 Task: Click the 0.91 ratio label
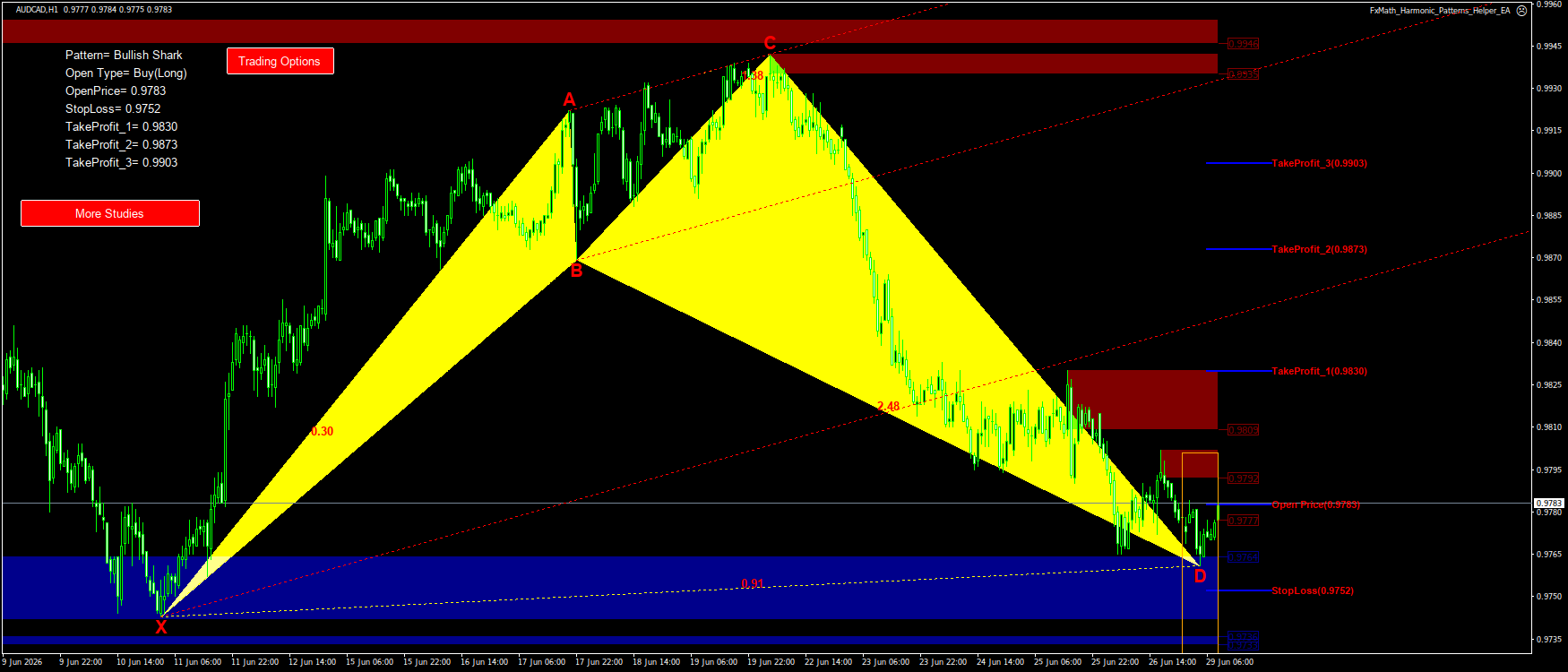(x=753, y=583)
